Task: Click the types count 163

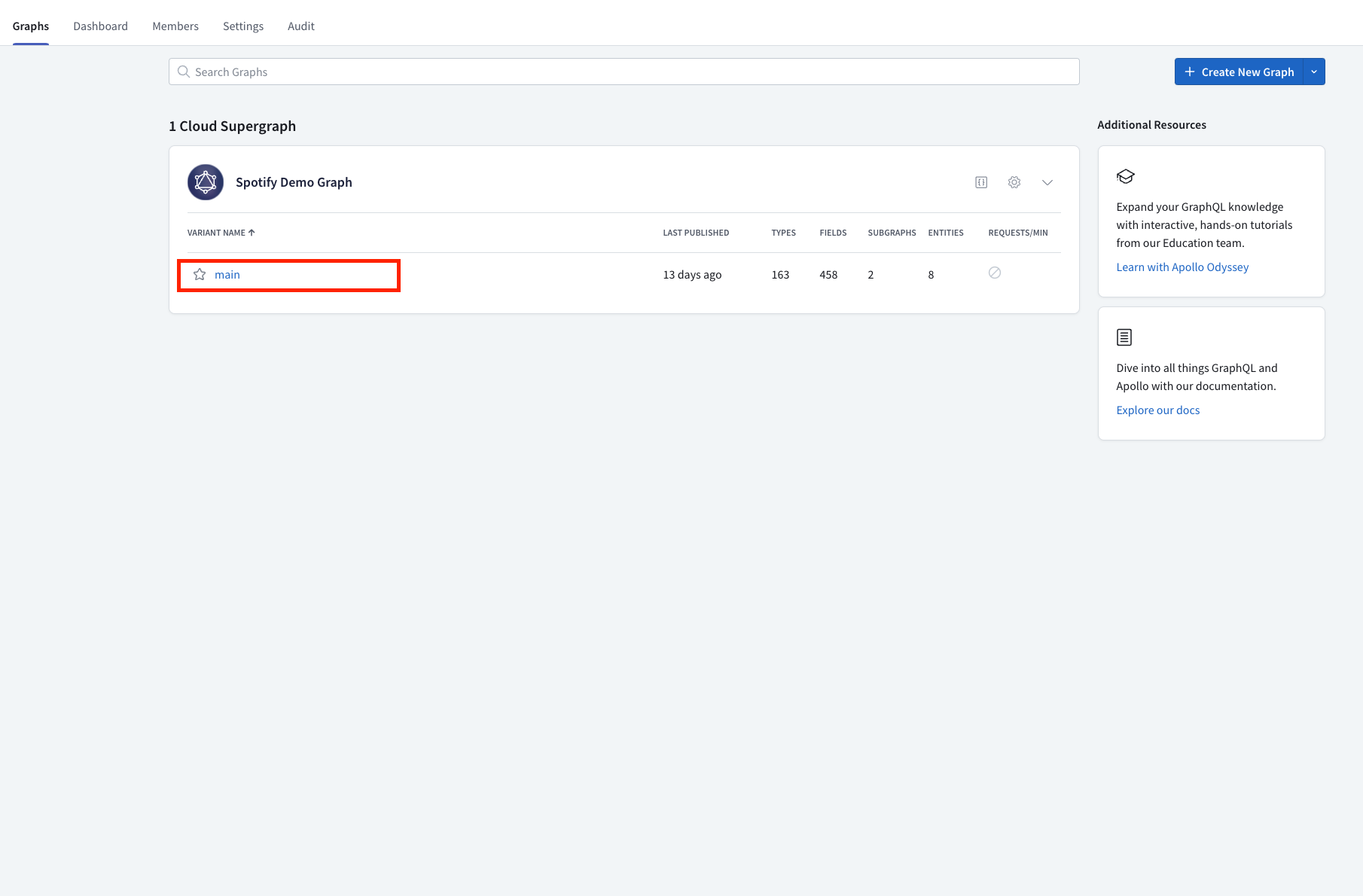Action: 780,275
